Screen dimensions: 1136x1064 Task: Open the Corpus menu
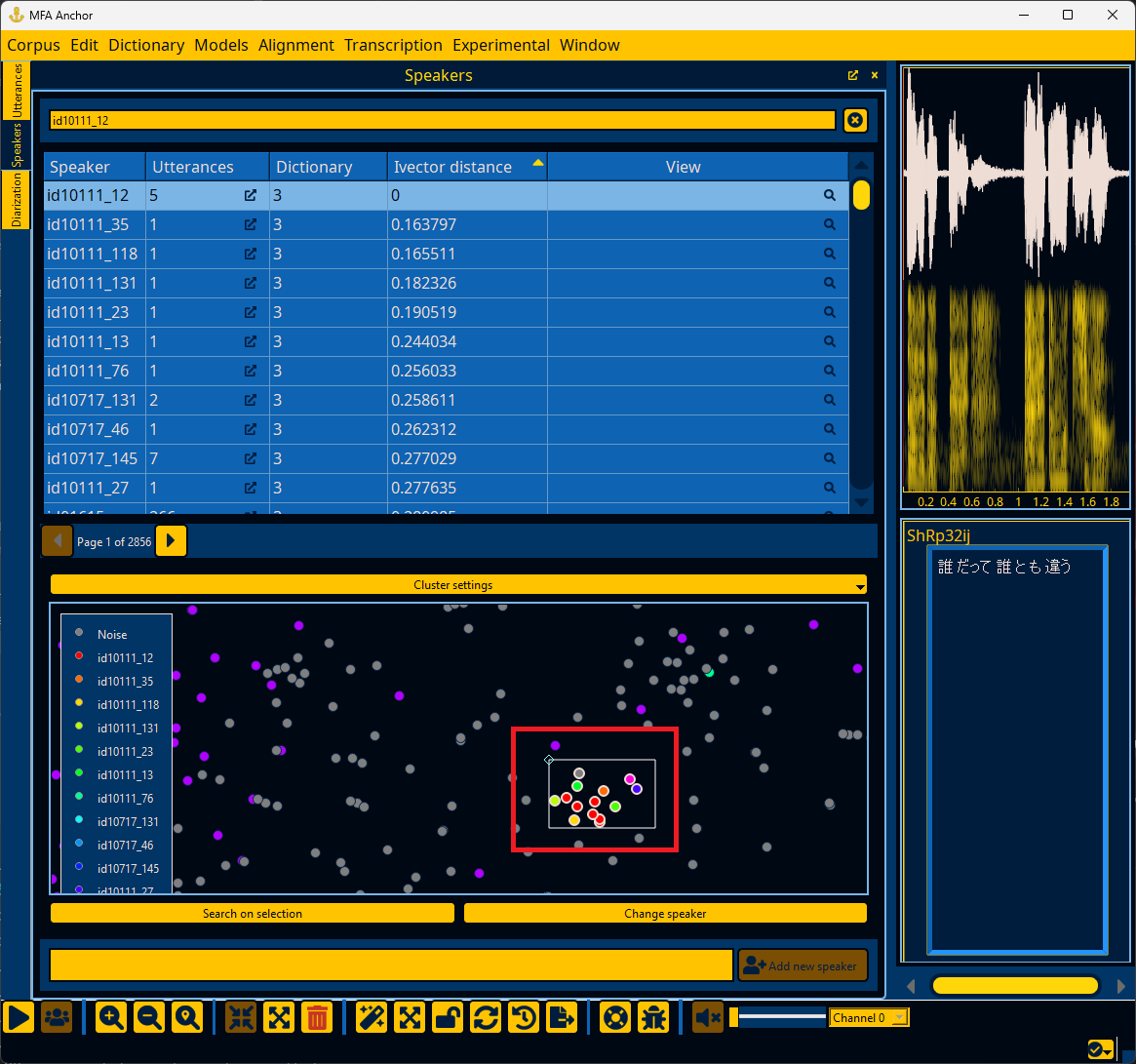click(x=33, y=45)
